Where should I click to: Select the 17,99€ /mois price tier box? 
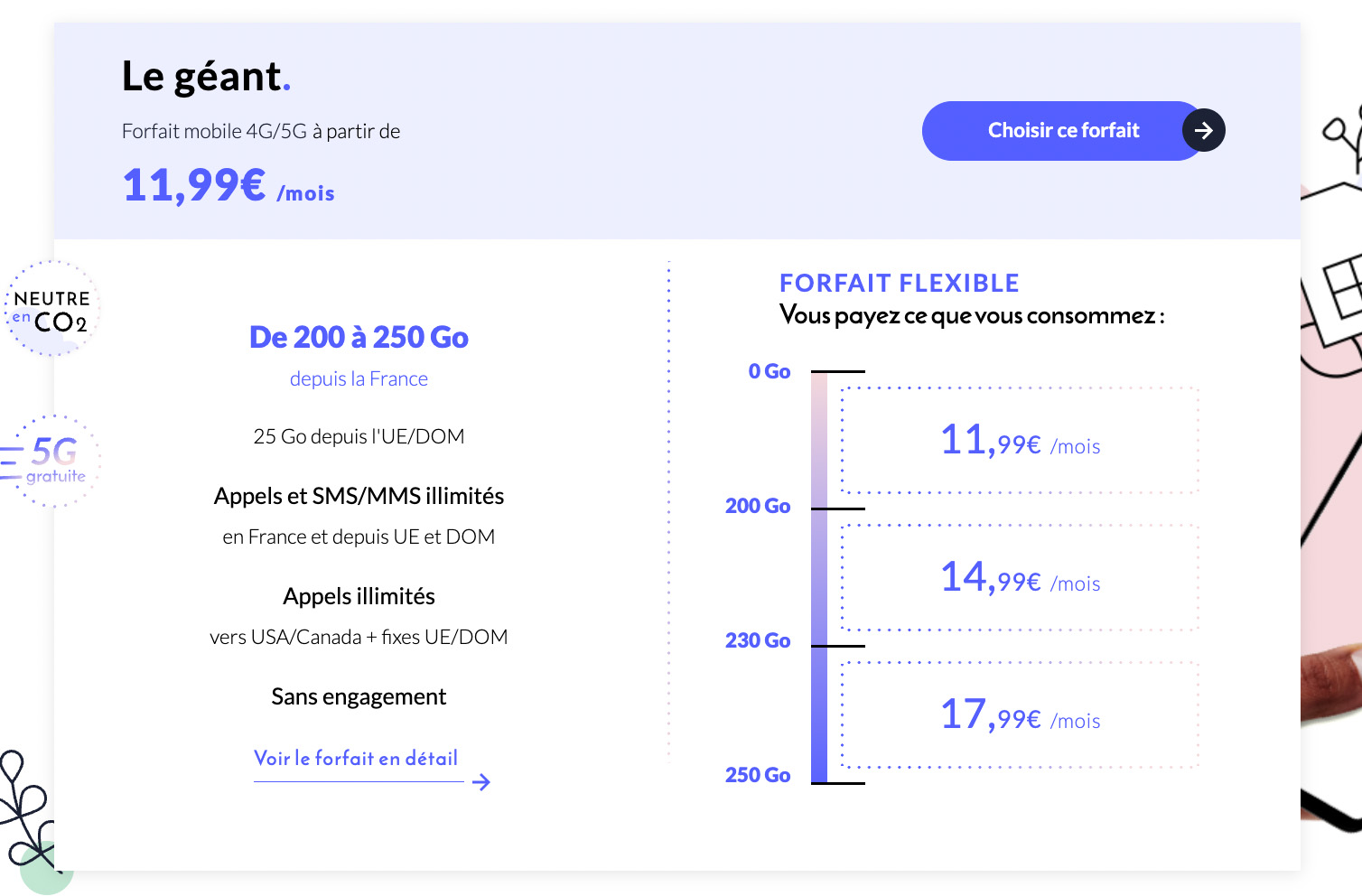(x=1020, y=715)
